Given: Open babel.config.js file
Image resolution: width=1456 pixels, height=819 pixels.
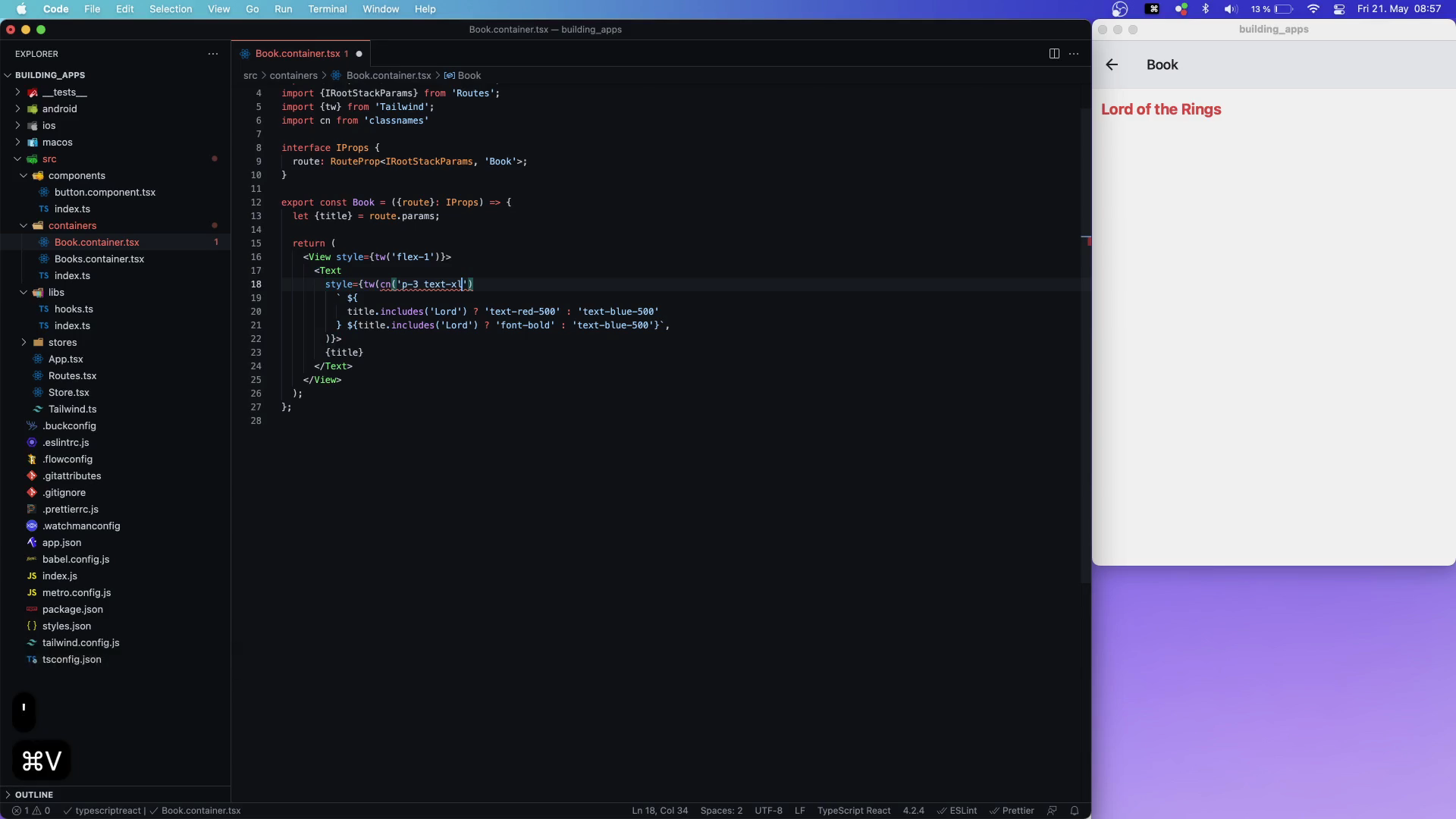Looking at the screenshot, I should tap(76, 560).
